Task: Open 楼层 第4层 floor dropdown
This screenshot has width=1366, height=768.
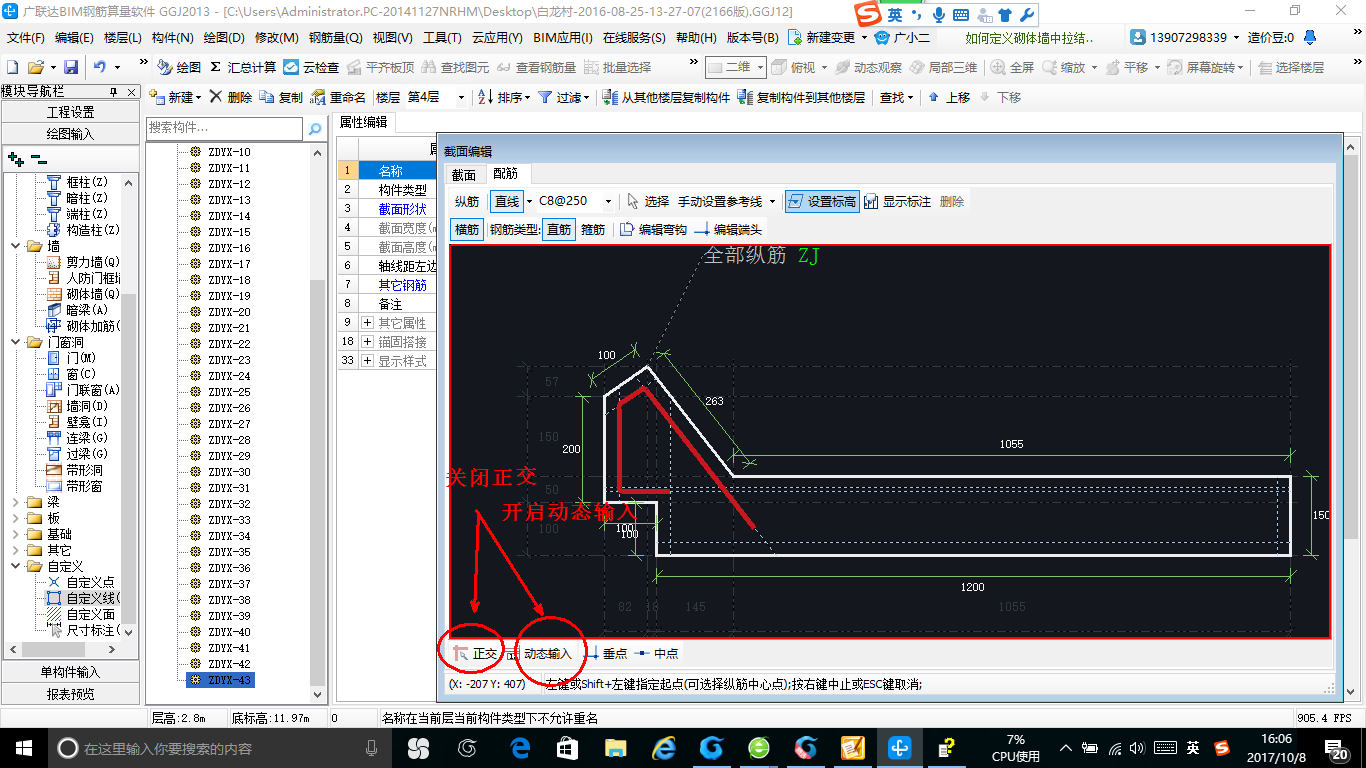Action: pos(460,97)
